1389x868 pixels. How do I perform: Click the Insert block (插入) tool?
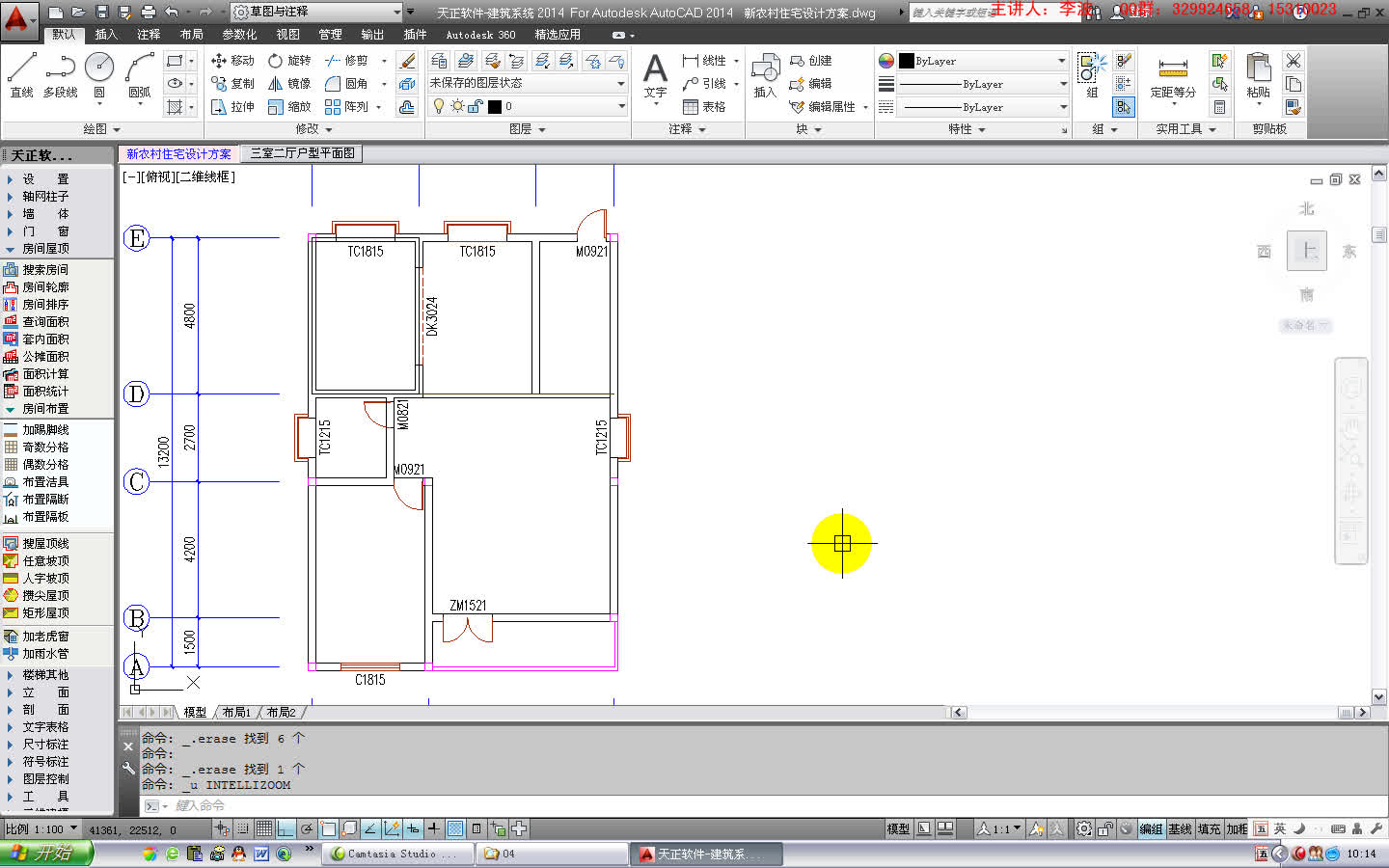tap(765, 75)
